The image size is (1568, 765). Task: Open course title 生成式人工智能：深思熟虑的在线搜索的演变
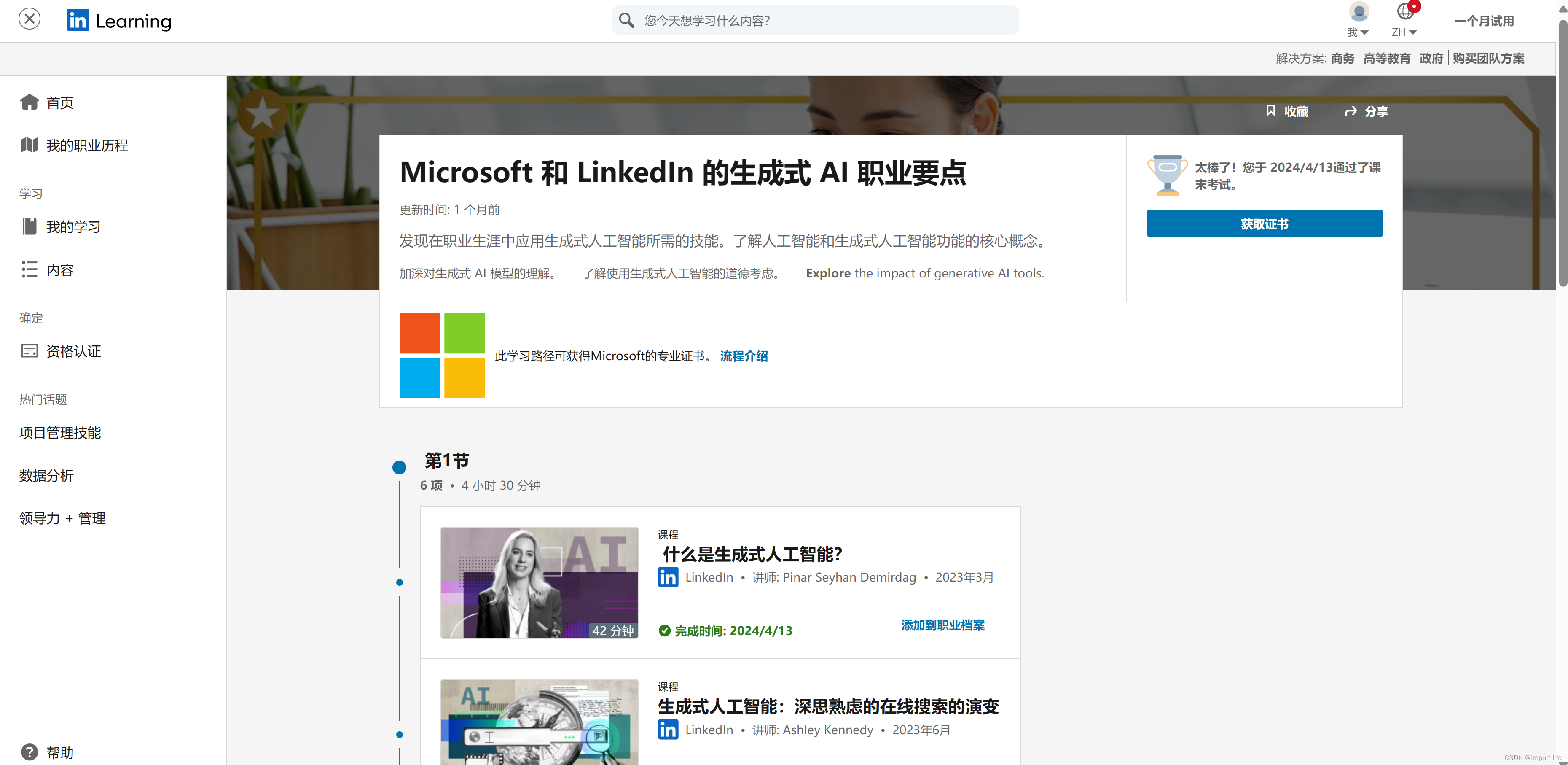(x=828, y=706)
